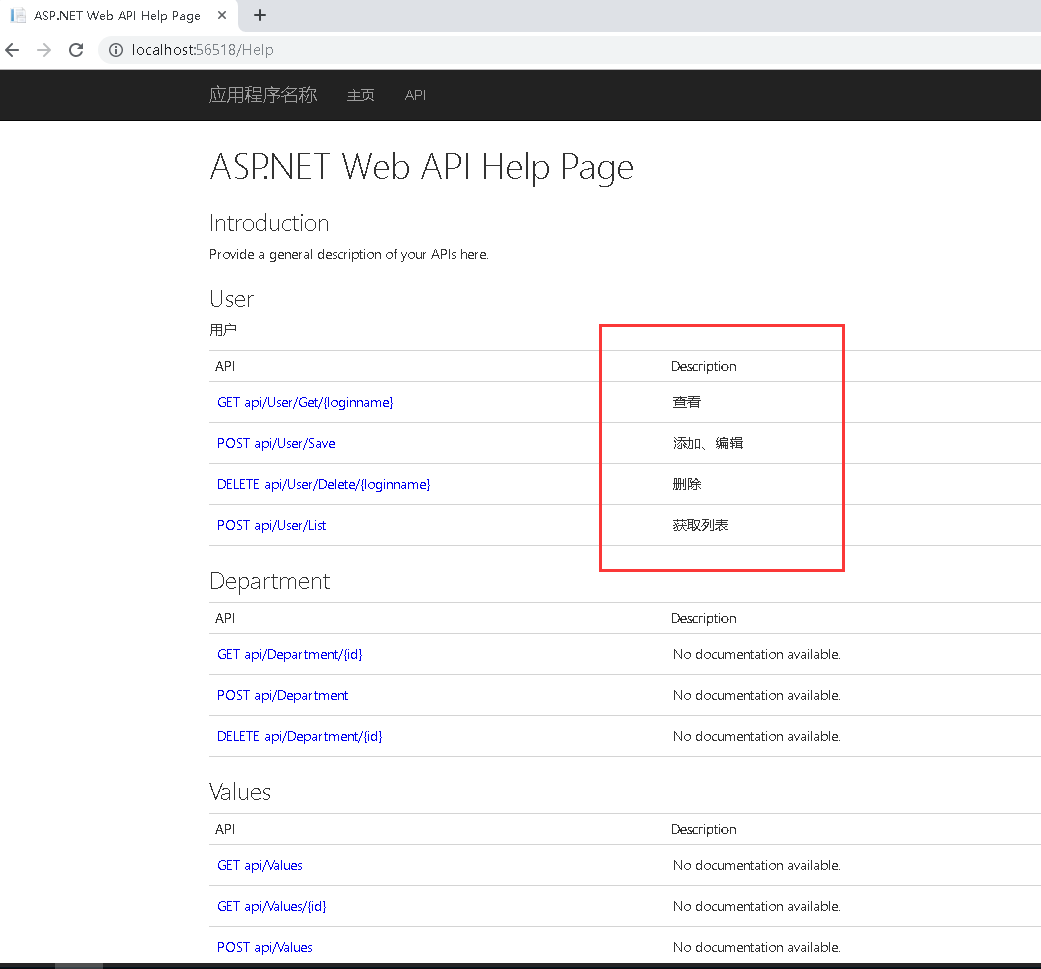Viewport: 1041px width, 969px height.
Task: Click the User section heading
Action: point(231,299)
